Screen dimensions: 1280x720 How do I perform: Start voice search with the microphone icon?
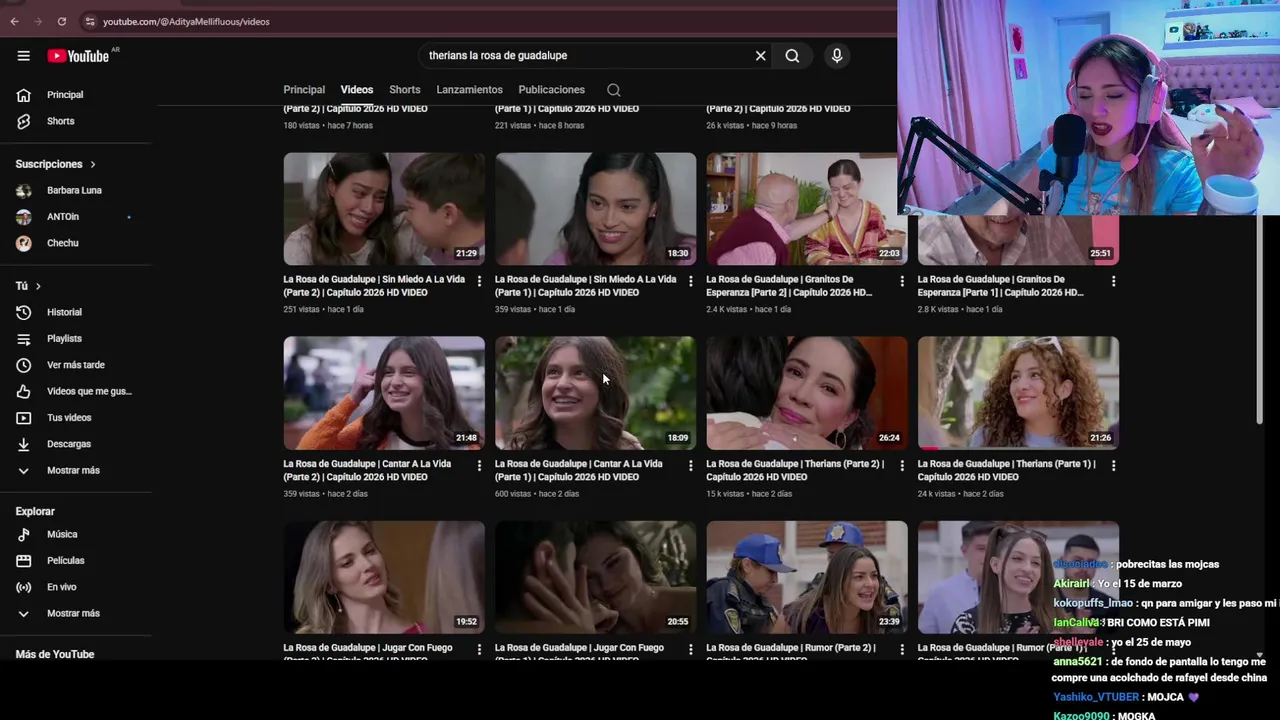pyautogui.click(x=837, y=56)
